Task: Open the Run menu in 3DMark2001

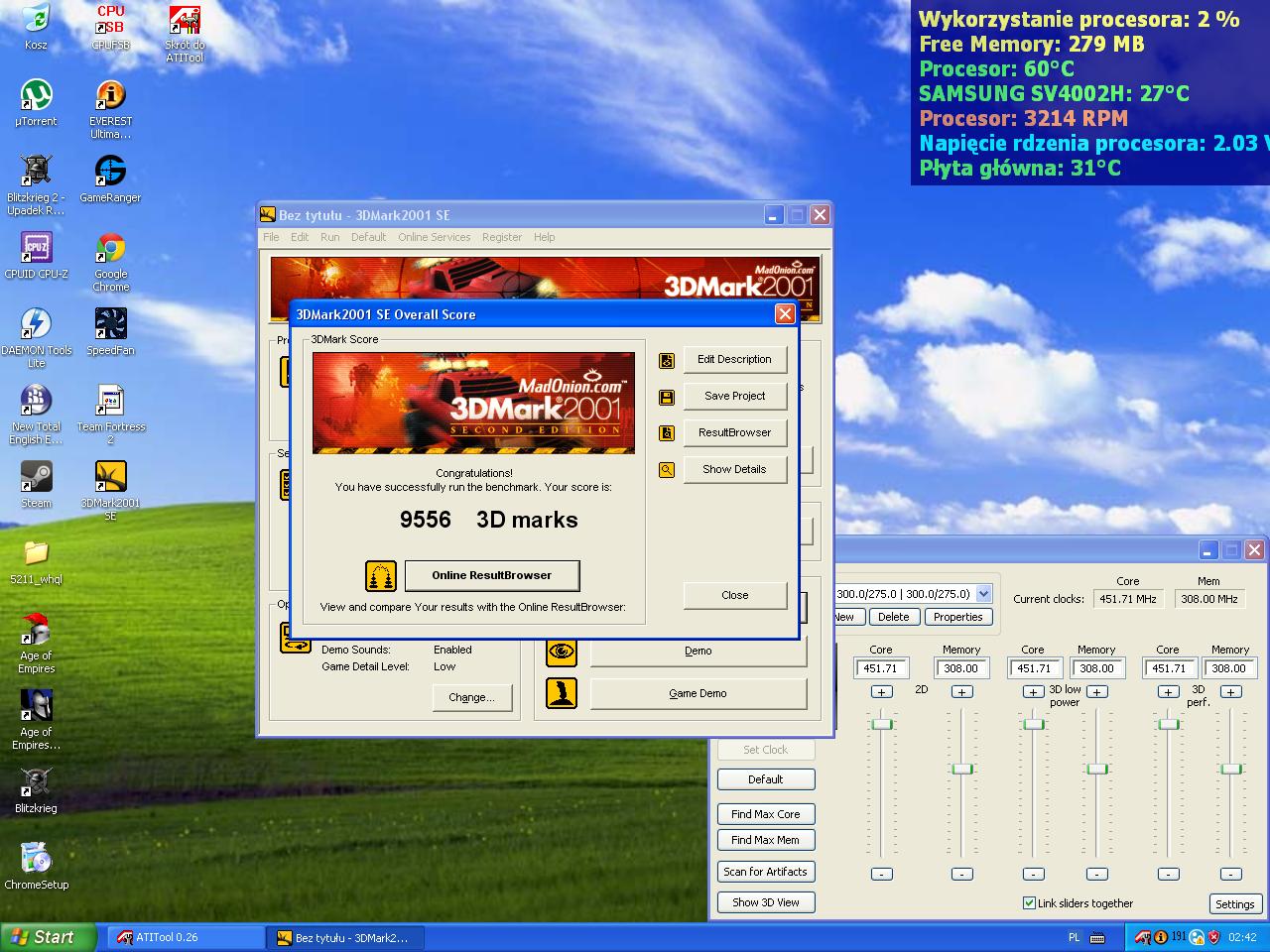Action: [329, 237]
